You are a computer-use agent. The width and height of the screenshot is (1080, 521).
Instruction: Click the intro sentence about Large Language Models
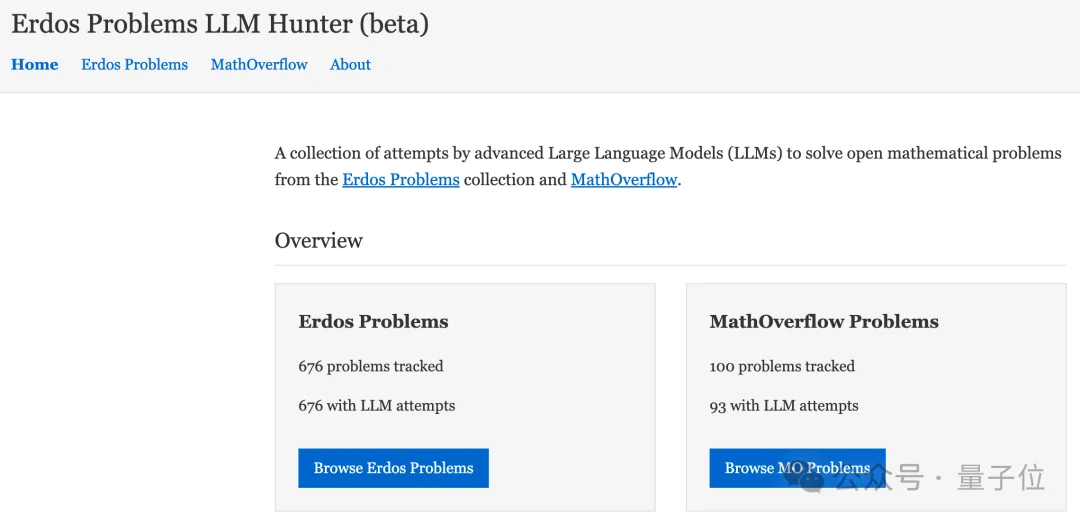pyautogui.click(x=667, y=153)
